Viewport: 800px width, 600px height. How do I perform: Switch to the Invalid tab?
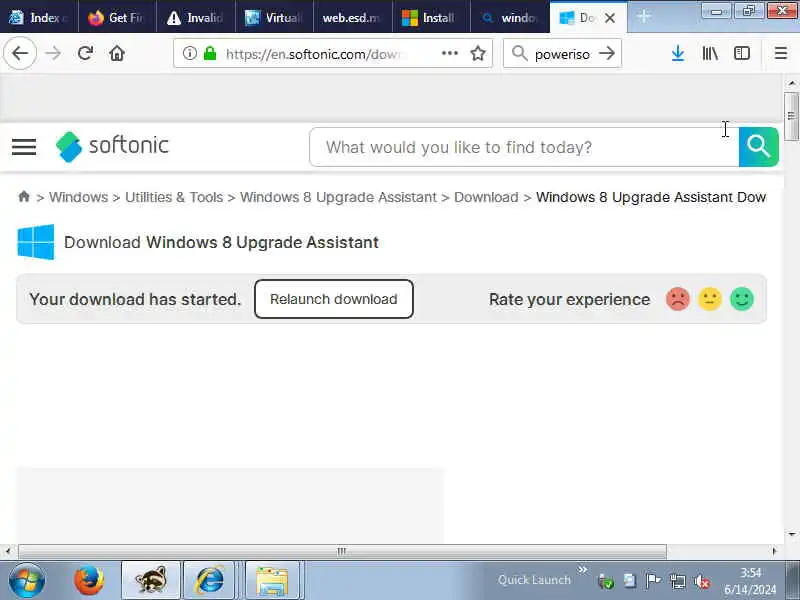click(x=195, y=17)
